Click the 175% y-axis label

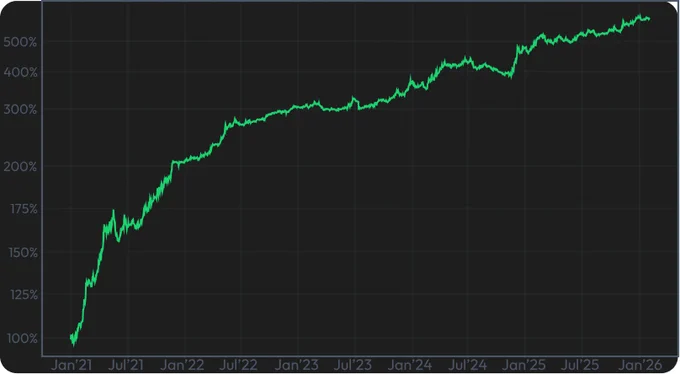click(24, 209)
